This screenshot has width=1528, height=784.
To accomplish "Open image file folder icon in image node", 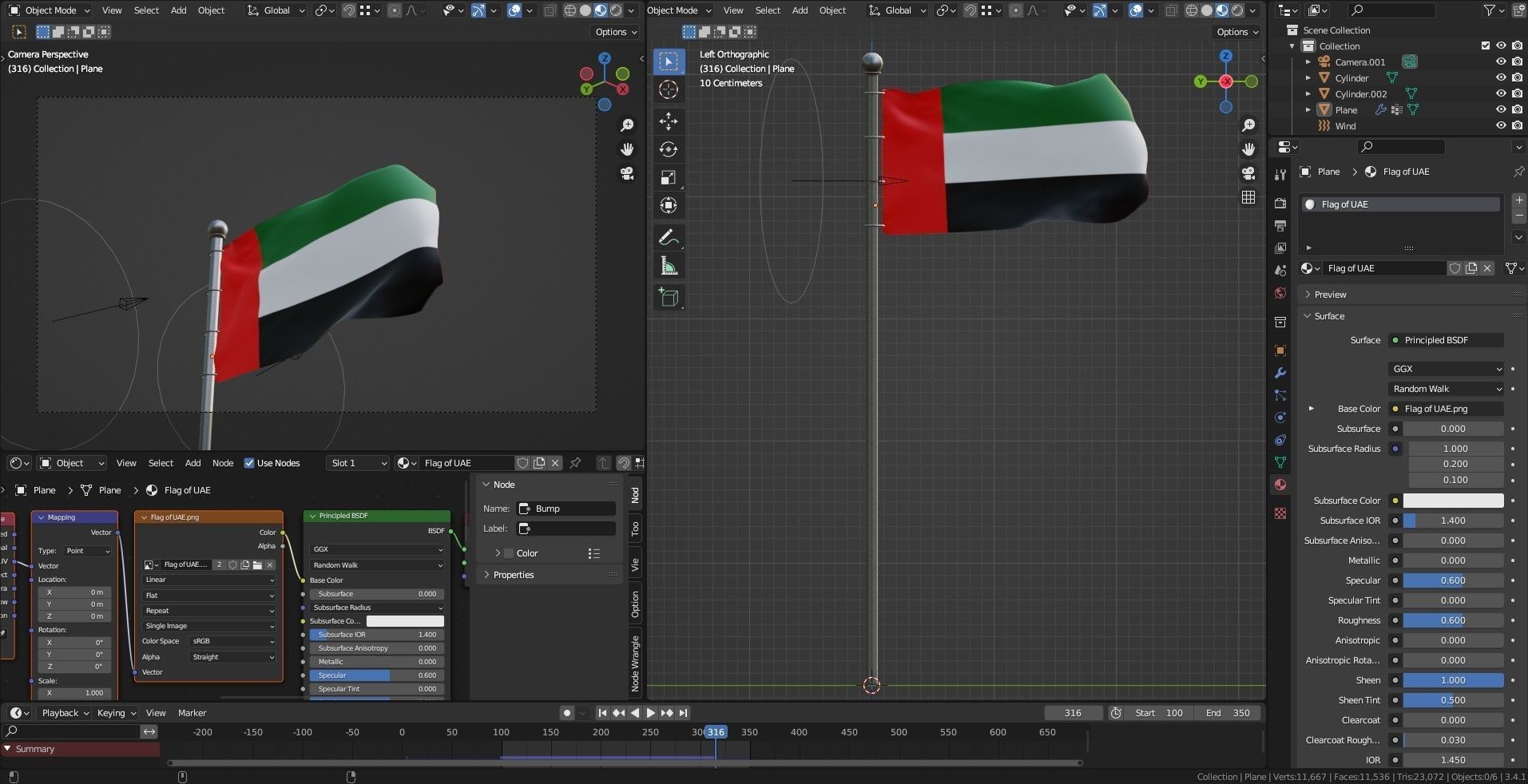I will click(x=257, y=564).
